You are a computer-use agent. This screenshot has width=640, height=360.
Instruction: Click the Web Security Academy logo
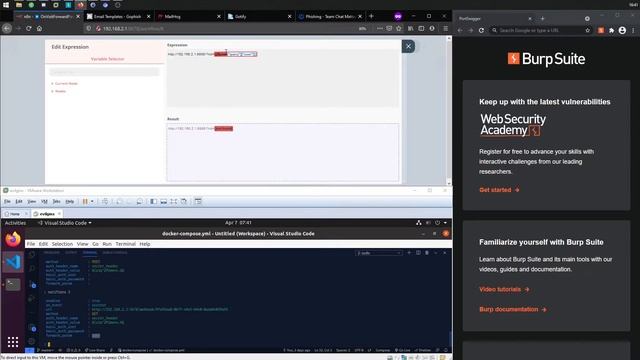[x=513, y=124]
